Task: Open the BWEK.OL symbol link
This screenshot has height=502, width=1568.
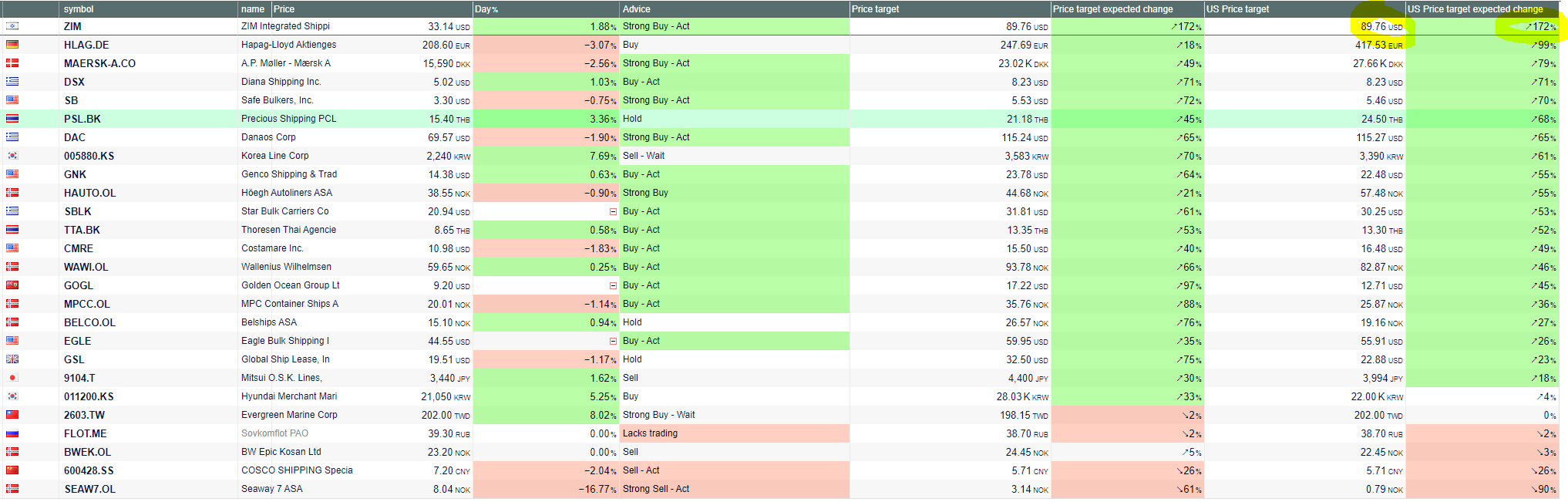Action: pyautogui.click(x=87, y=452)
